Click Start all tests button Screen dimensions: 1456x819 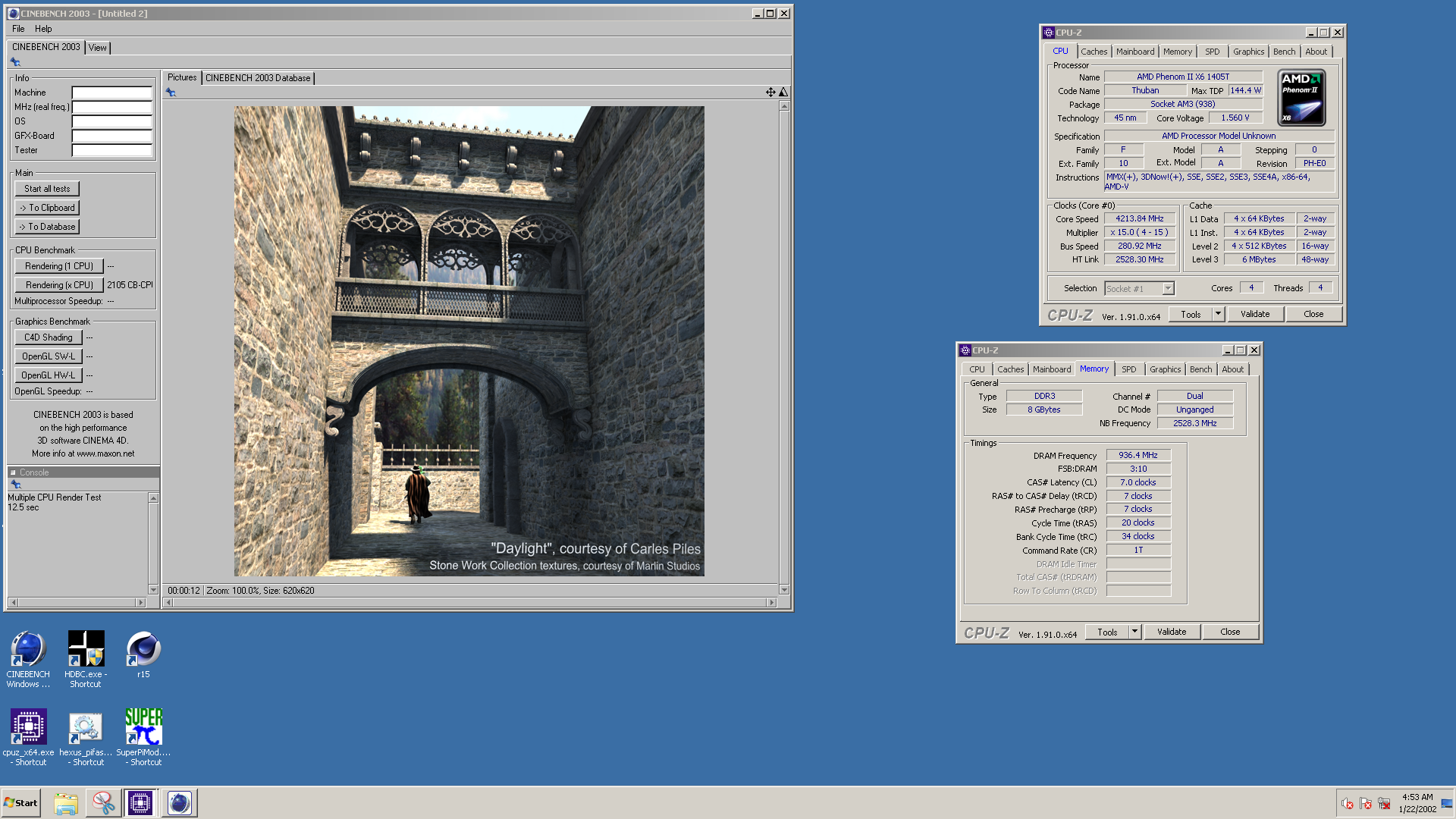(x=47, y=189)
